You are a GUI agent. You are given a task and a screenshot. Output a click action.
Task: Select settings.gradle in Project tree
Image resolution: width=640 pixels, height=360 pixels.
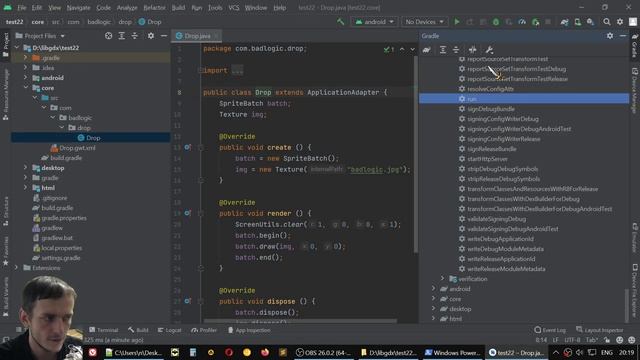(61, 258)
